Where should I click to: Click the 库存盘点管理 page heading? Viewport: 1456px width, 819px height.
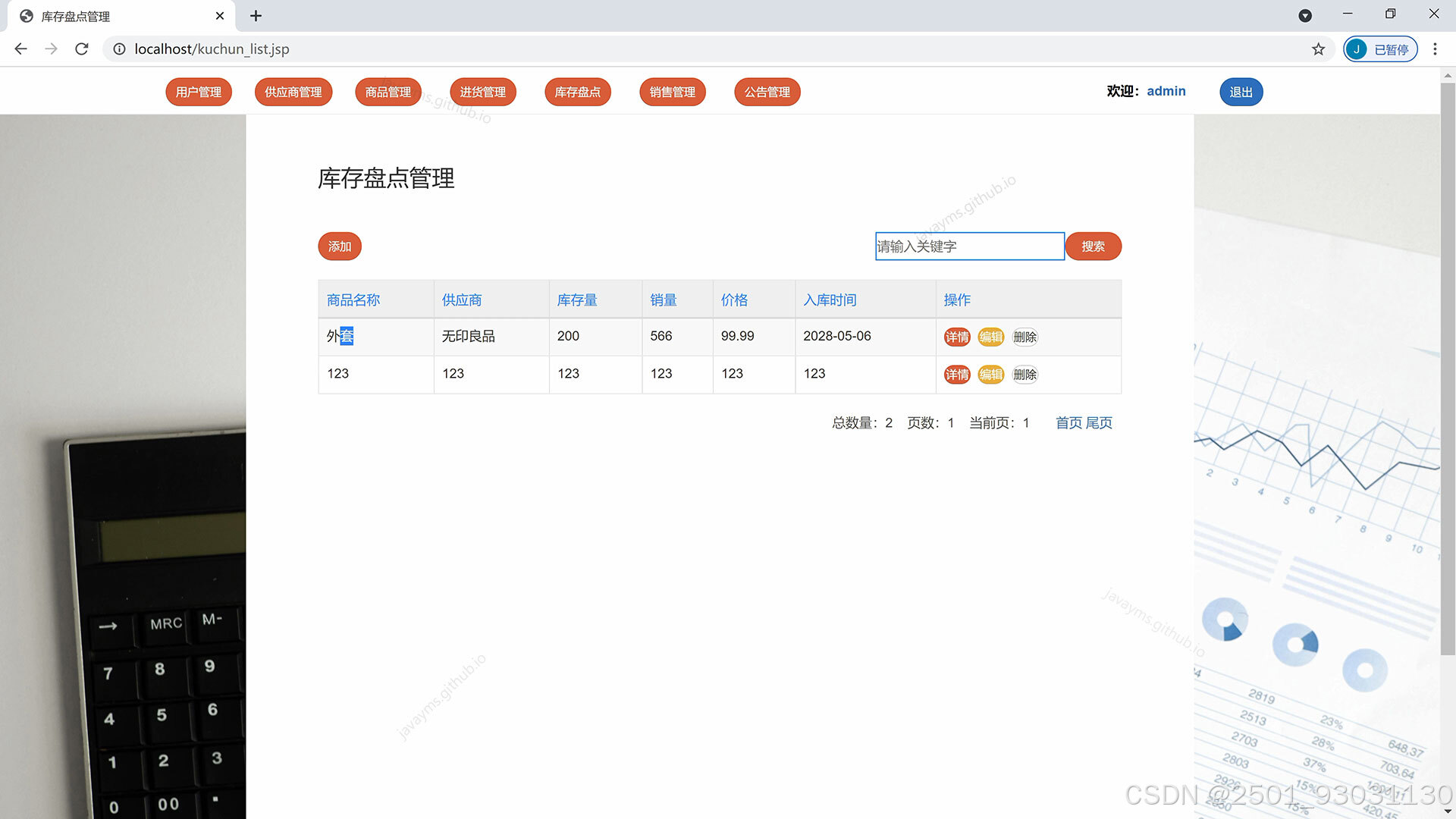click(386, 179)
